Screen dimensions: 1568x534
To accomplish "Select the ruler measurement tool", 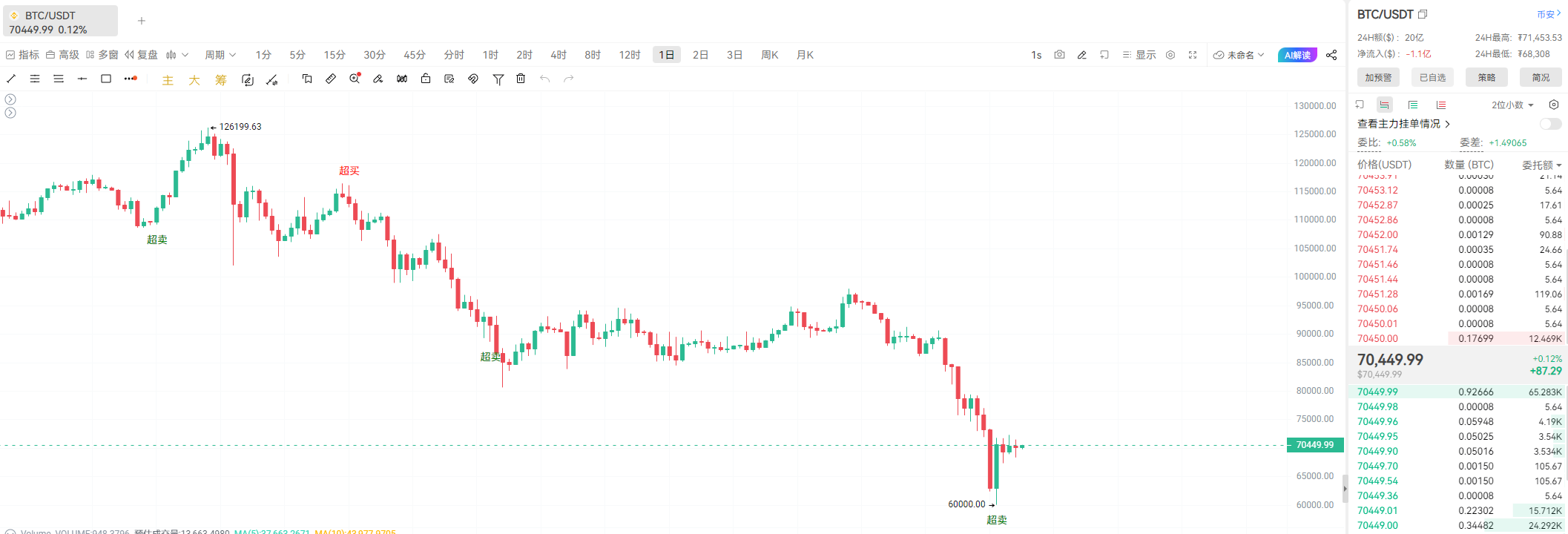I will coord(331,79).
